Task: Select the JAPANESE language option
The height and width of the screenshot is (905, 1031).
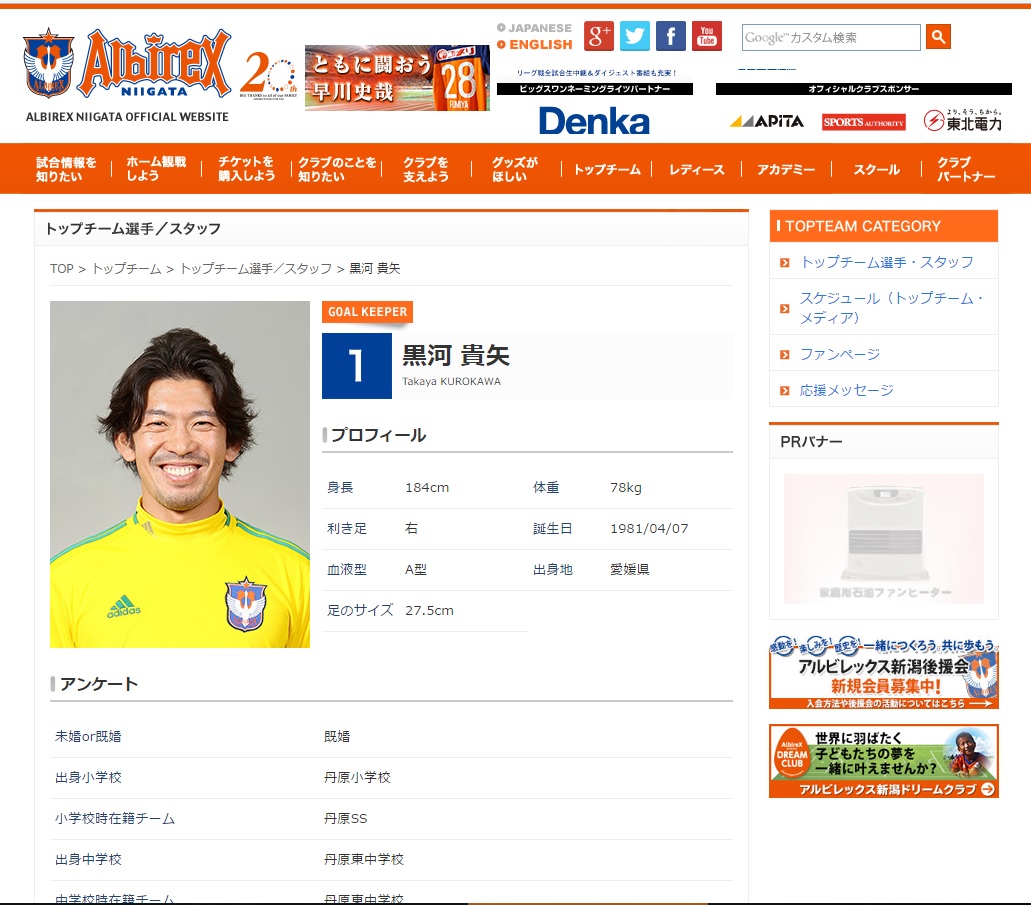Action: [539, 28]
